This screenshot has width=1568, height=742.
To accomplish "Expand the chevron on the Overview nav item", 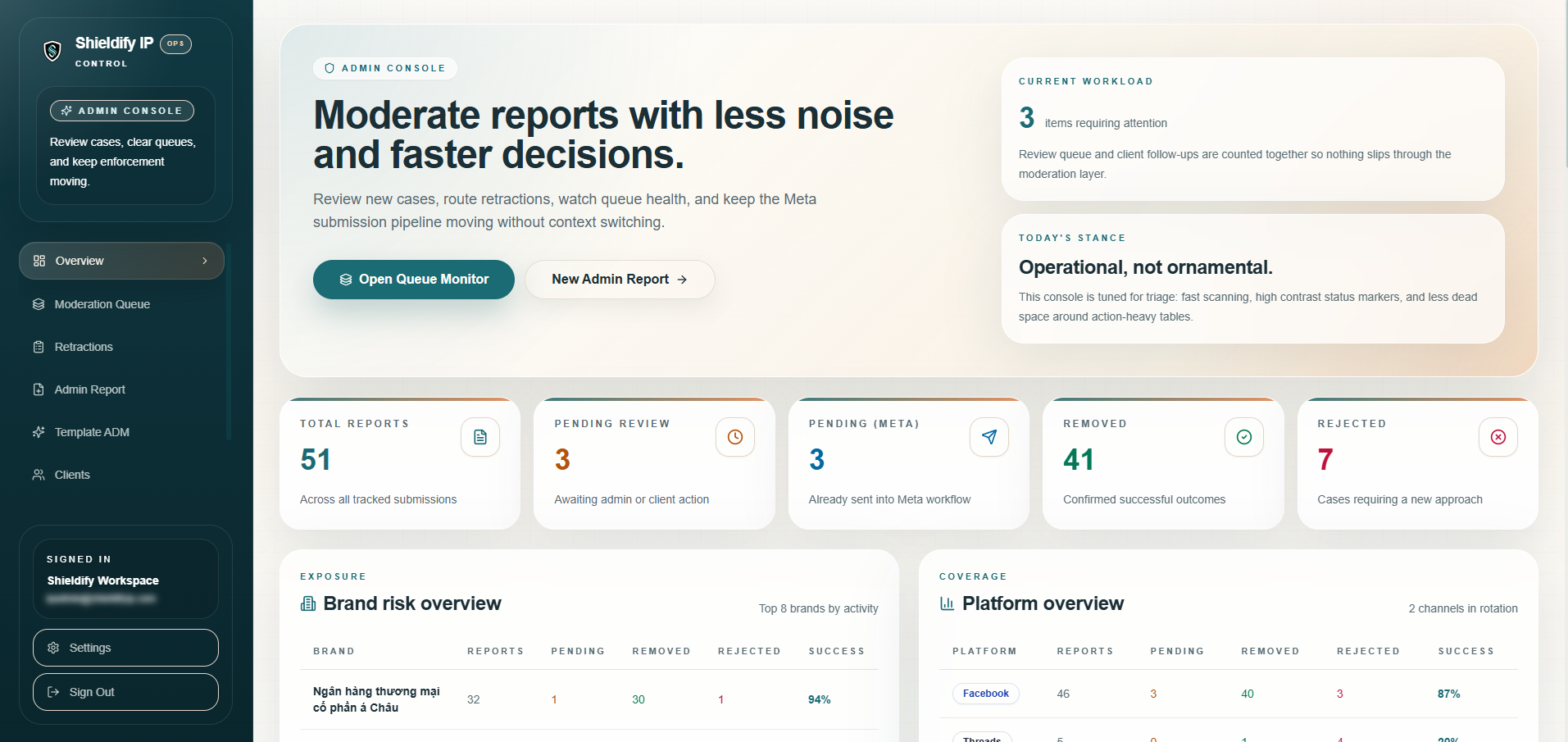I will [204, 260].
